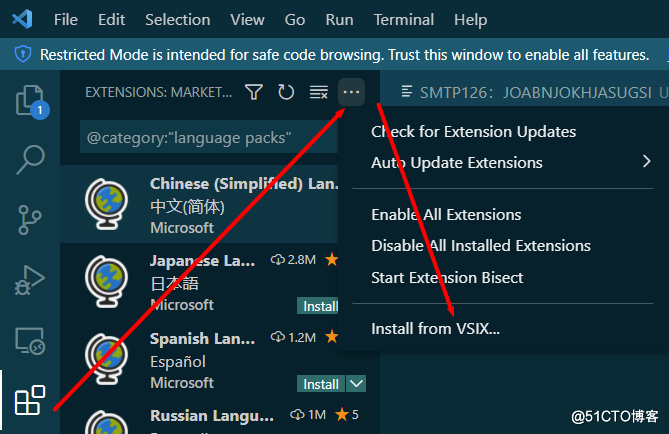Install the Japanese language pack
Screen dimensions: 669x434
[318, 306]
